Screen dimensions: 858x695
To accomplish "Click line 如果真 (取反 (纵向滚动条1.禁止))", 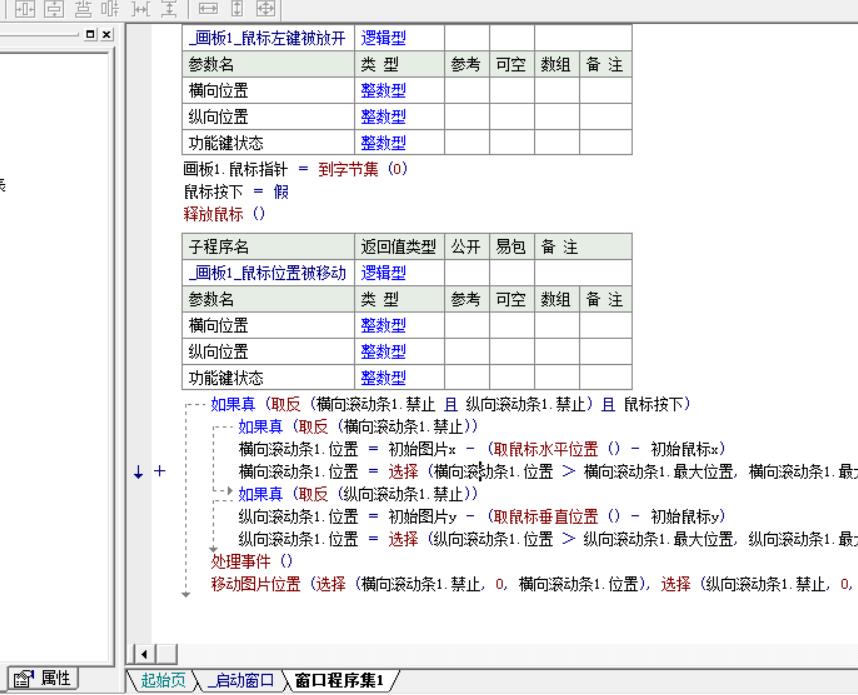I will [358, 494].
